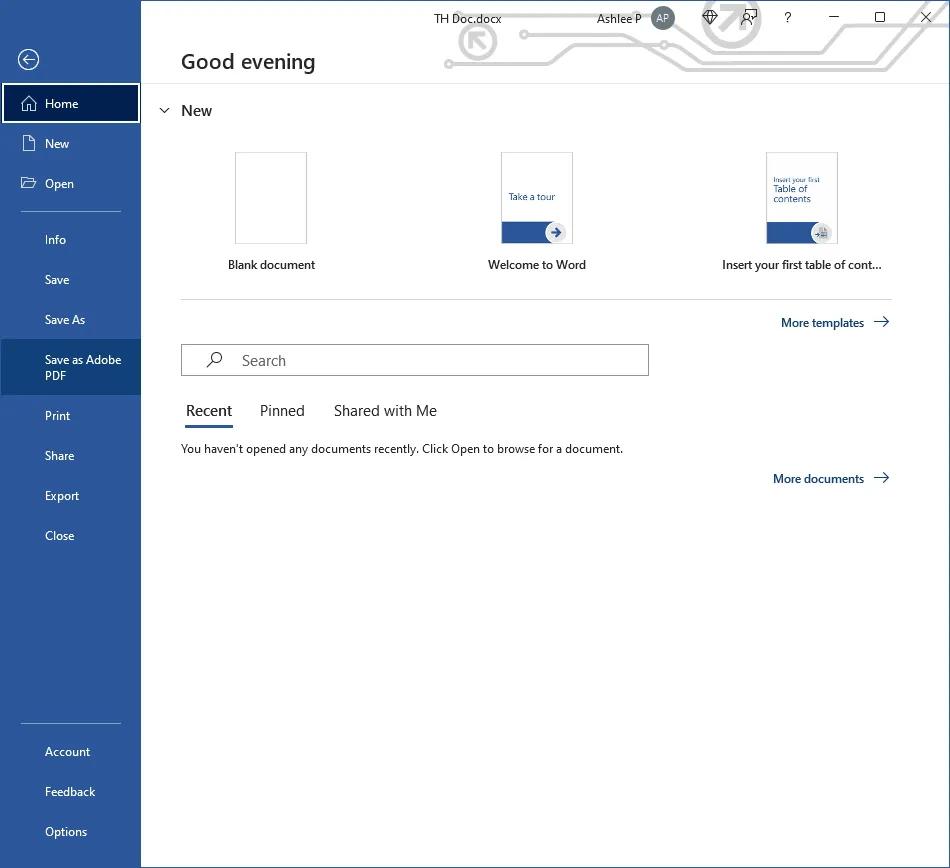Screen dimensions: 950x868
Task: Select Save as Adobe PDF
Action: tap(71, 367)
